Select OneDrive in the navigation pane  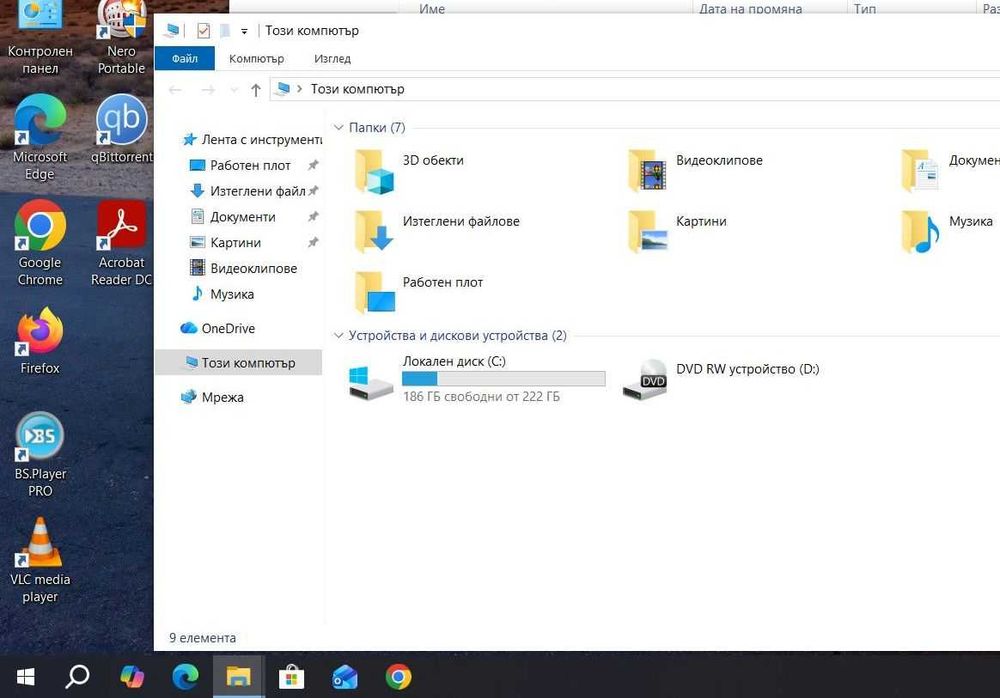pyautogui.click(x=217, y=329)
